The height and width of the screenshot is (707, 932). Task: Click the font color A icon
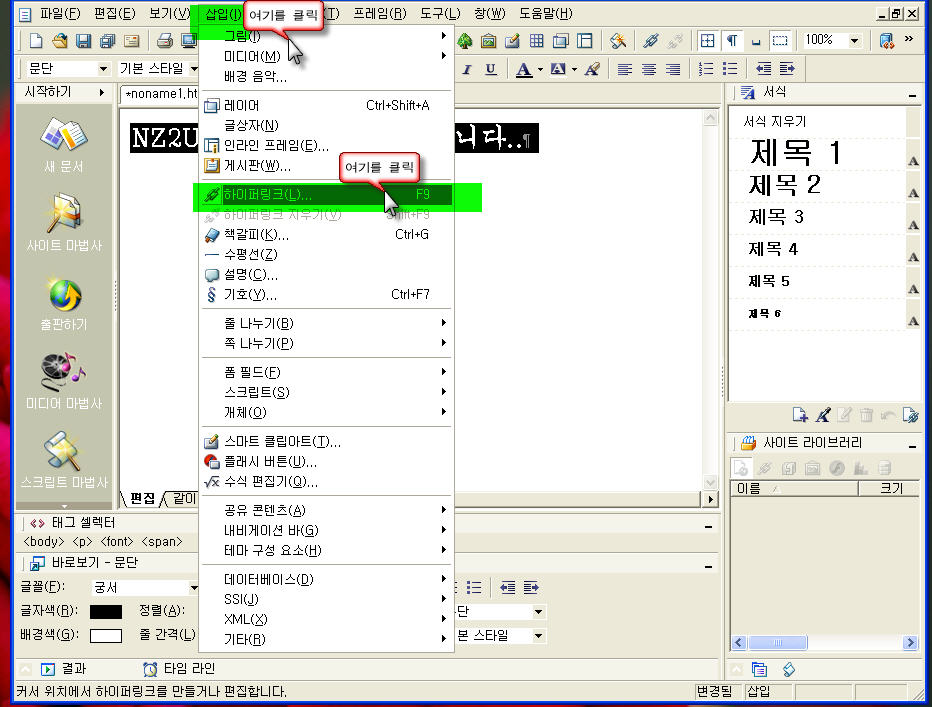tap(524, 69)
